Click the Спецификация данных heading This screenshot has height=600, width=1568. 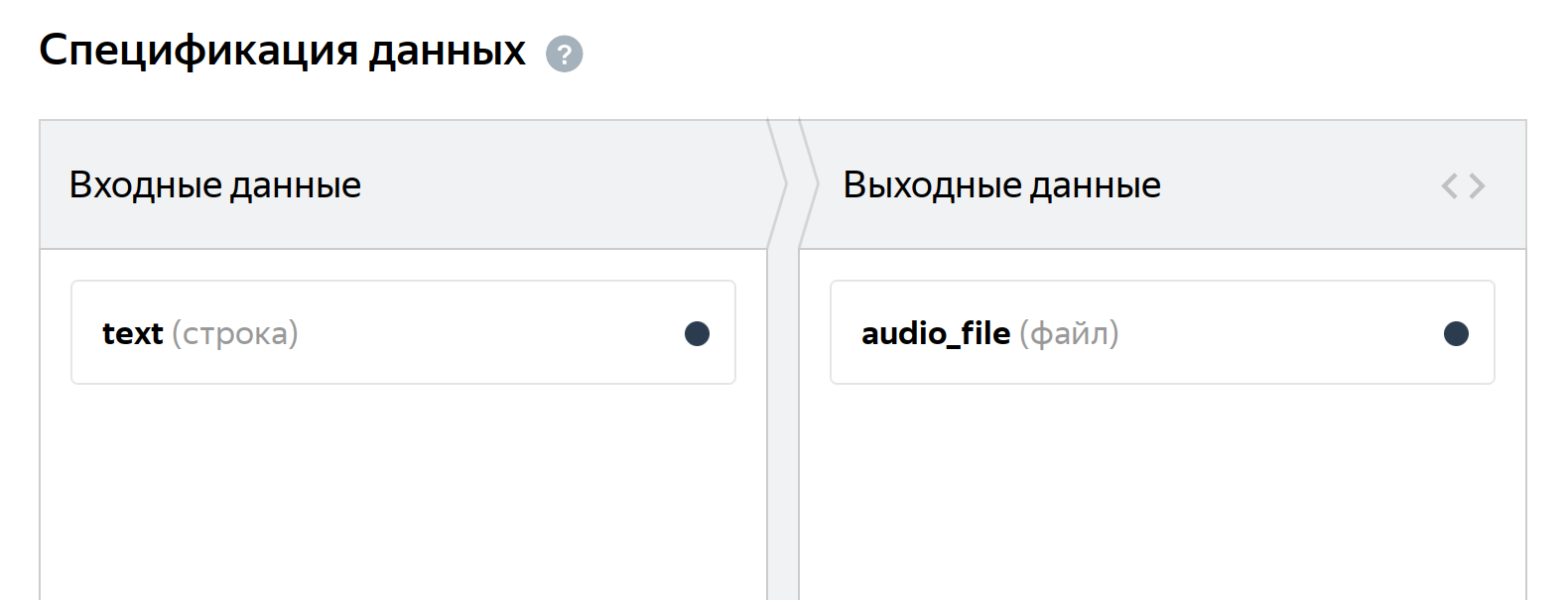point(283,51)
